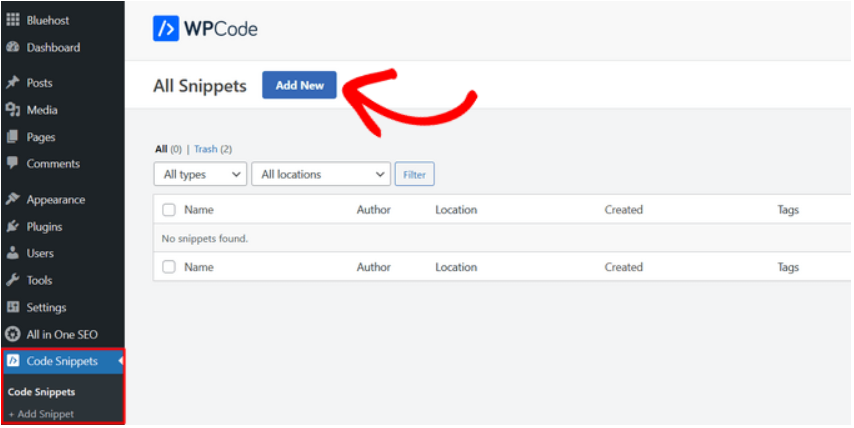Click the Bluehost grid icon
854x428 pixels.
point(13,20)
